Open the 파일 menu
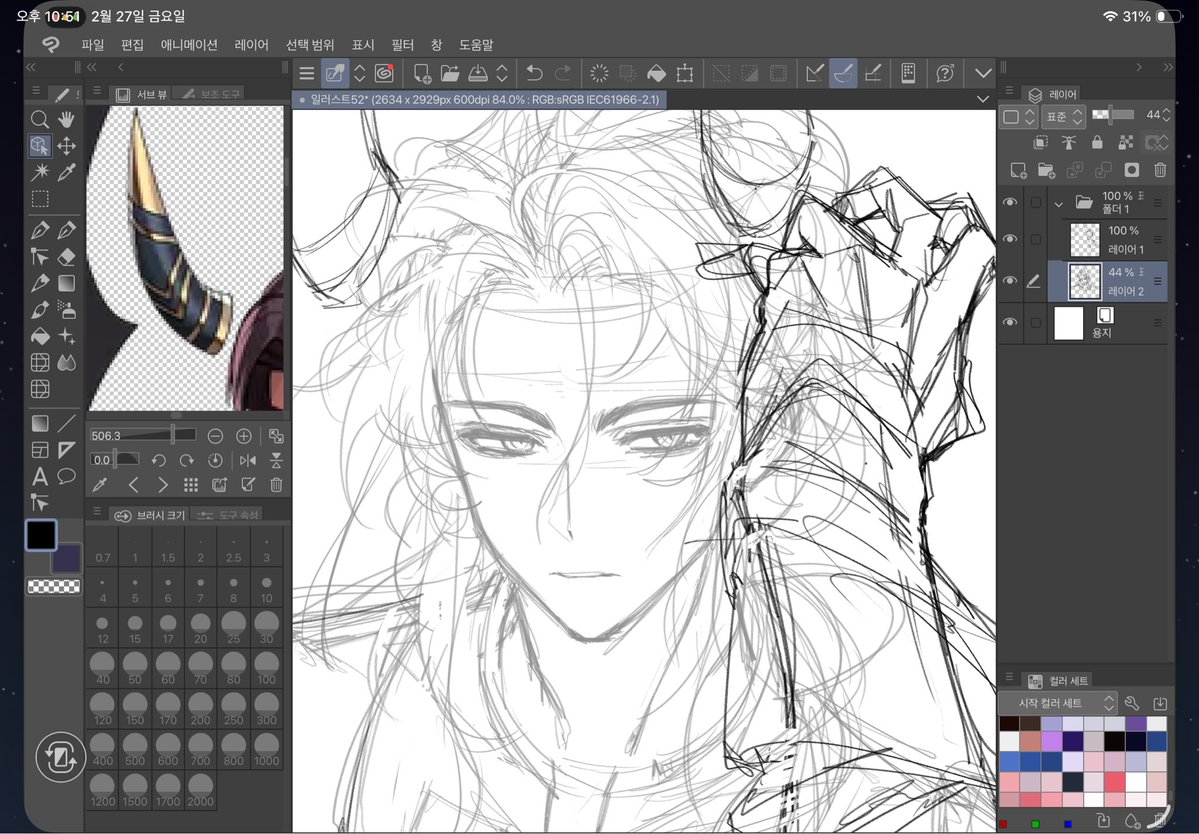Viewport: 1199px width, 834px height. pos(92,45)
